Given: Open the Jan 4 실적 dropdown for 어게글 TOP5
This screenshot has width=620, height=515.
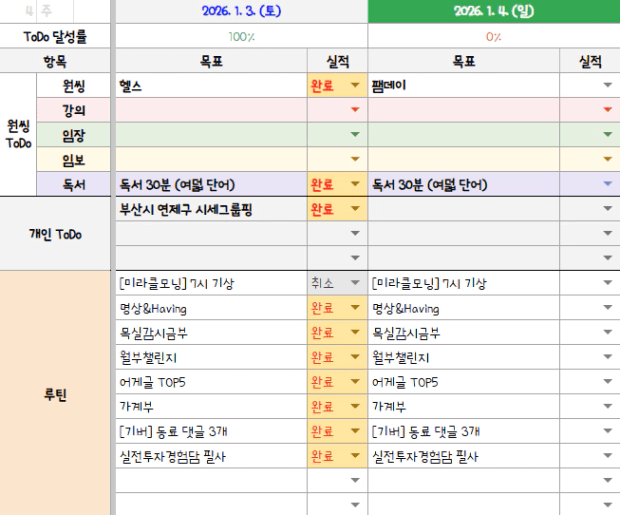Looking at the screenshot, I should (608, 381).
